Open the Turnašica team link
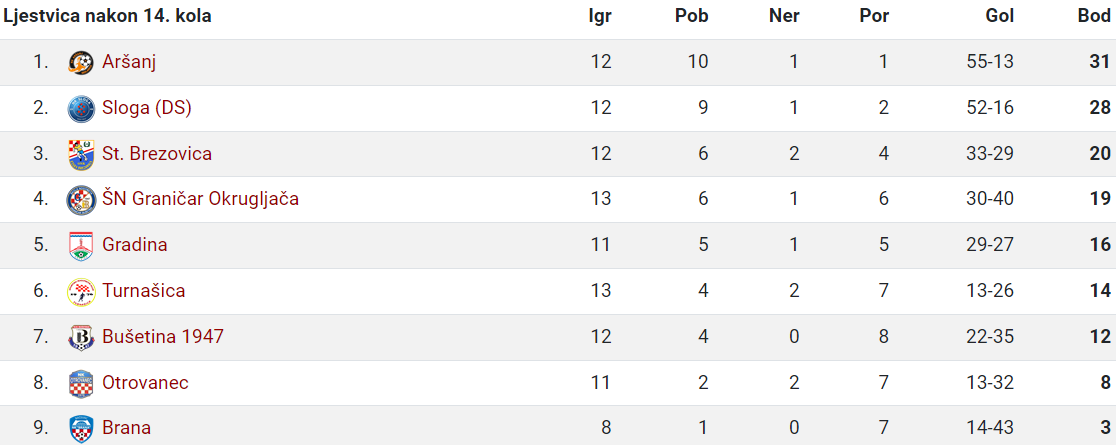Screen dimensions: 1116x445 143,290
